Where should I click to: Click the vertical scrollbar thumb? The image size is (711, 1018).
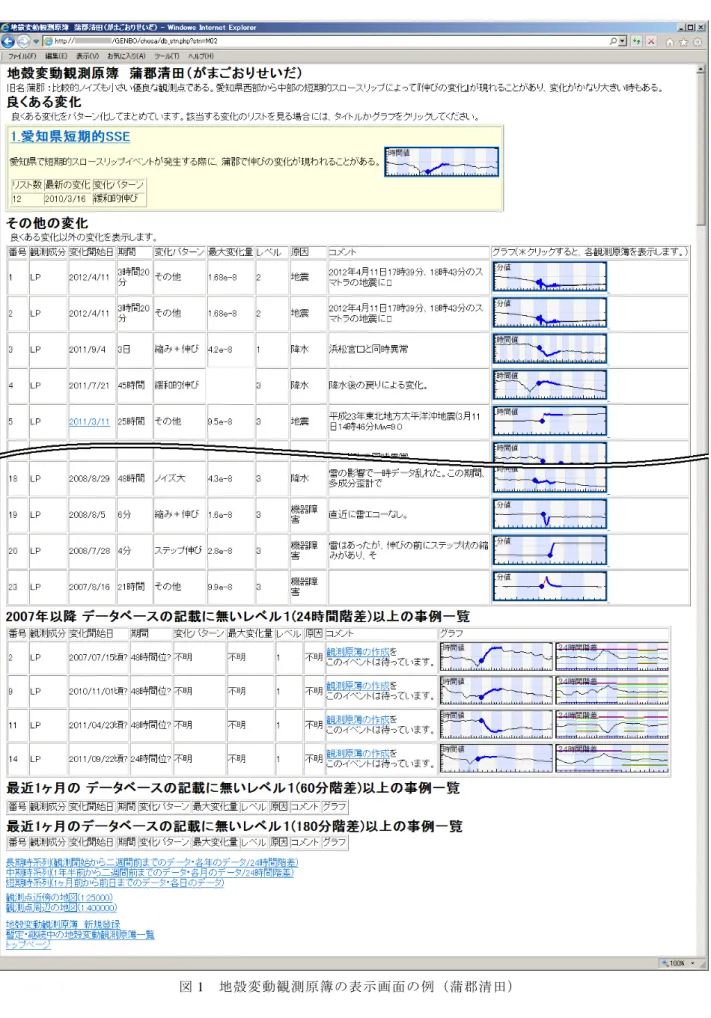[x=701, y=149]
